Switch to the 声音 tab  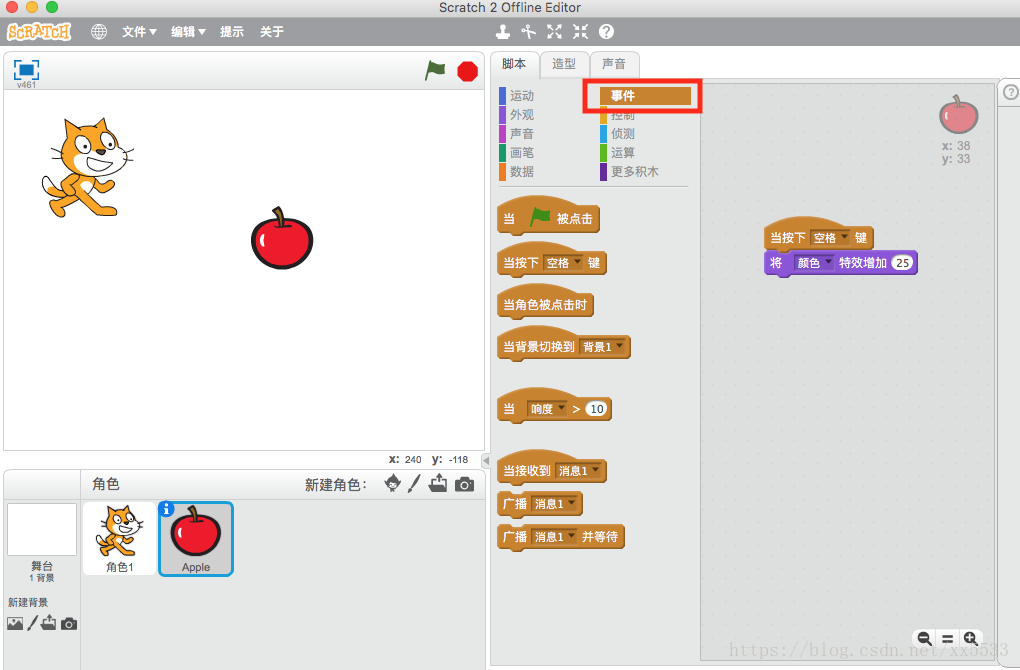pyautogui.click(x=614, y=64)
